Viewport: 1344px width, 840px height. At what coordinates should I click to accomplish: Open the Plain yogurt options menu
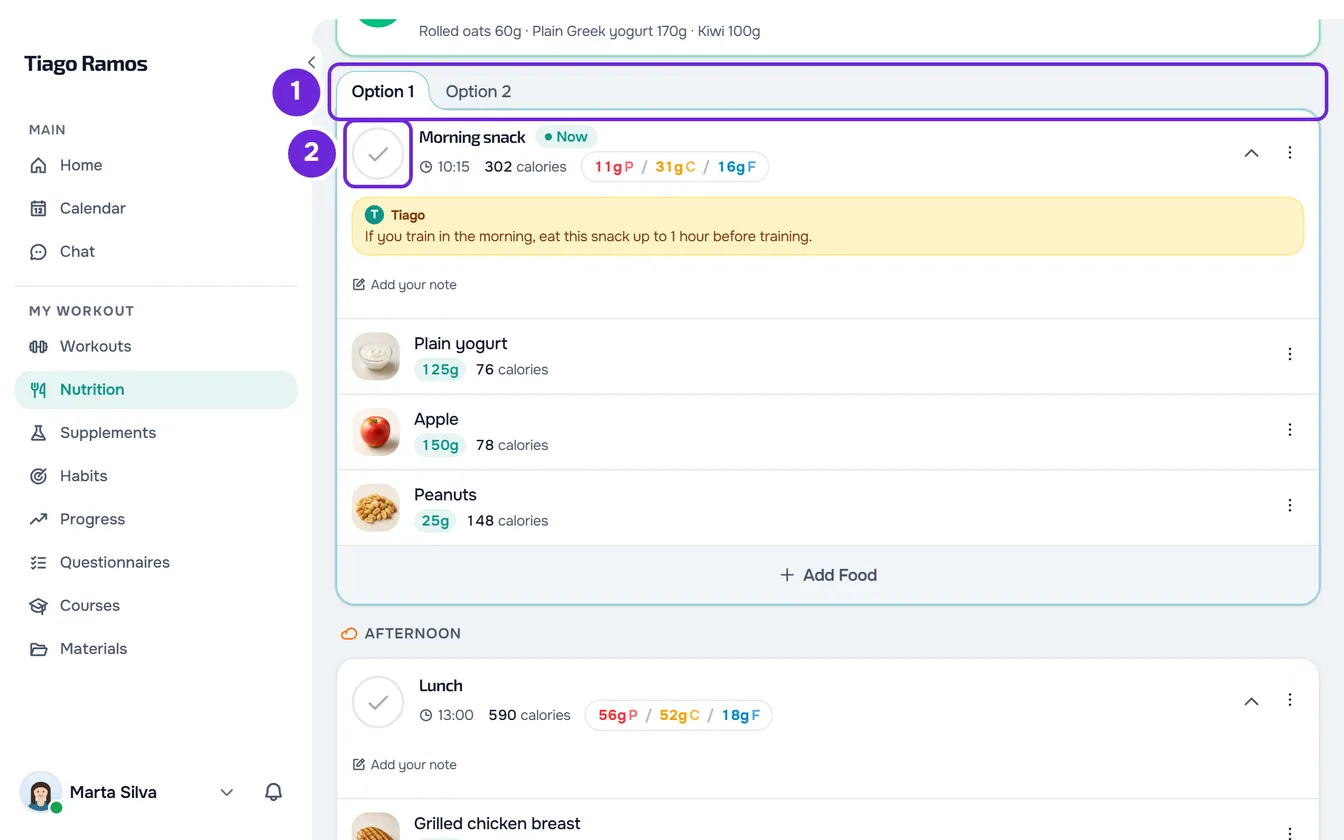(1290, 354)
